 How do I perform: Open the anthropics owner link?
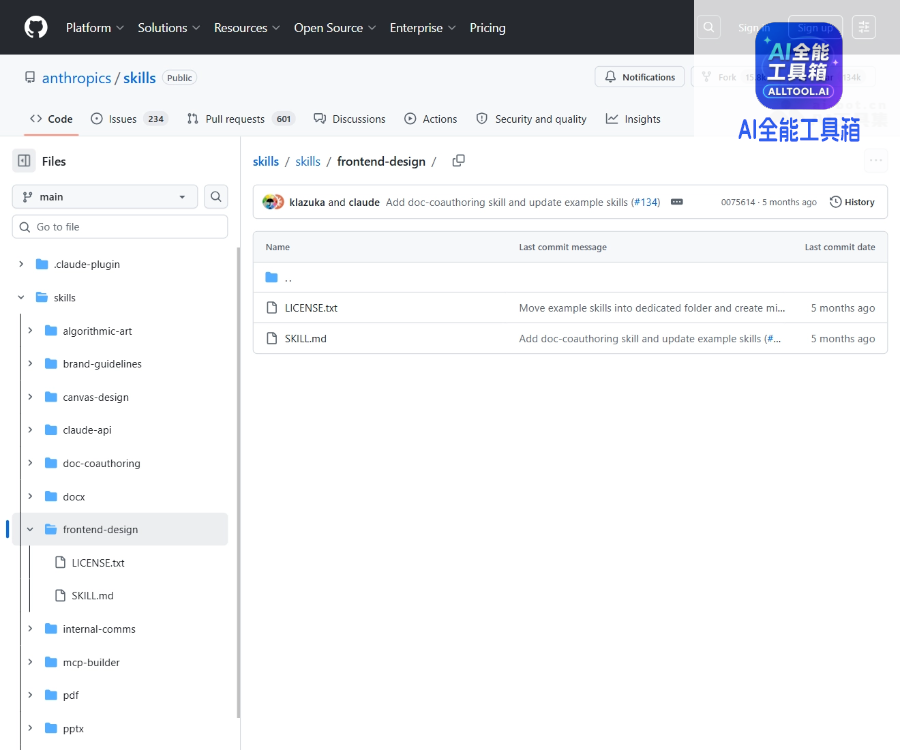tap(76, 77)
